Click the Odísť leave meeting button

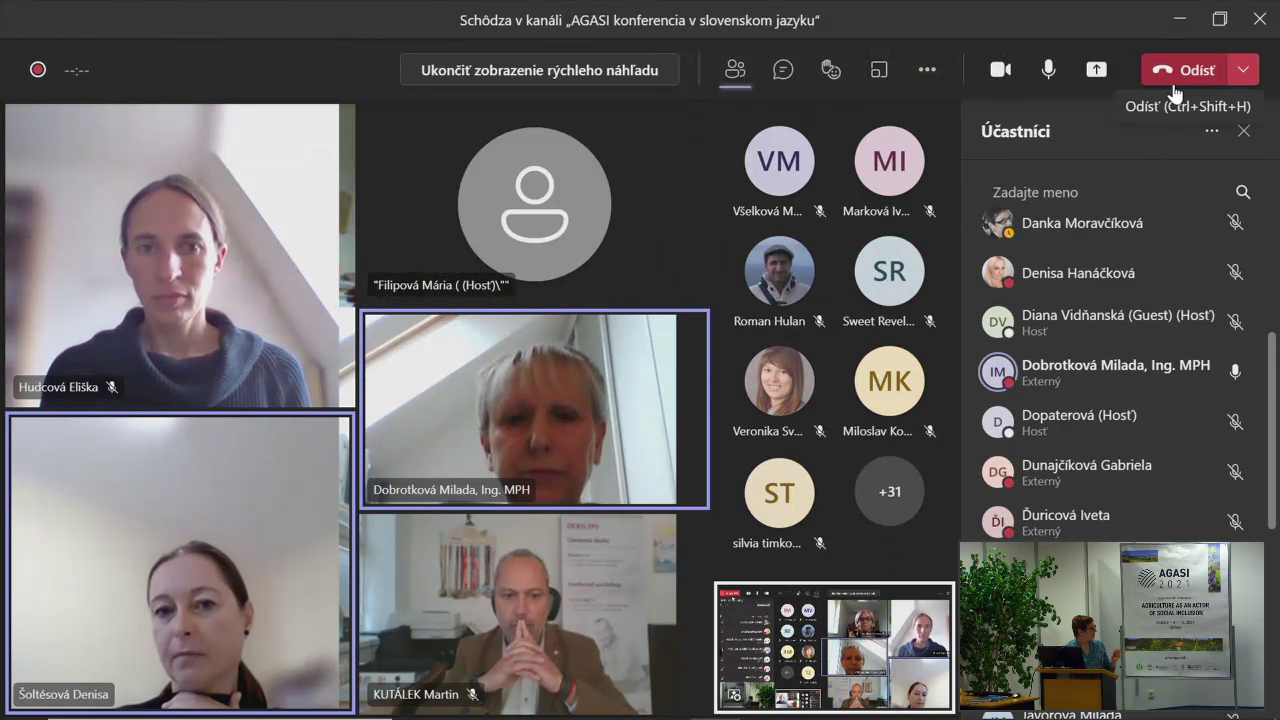click(x=1185, y=69)
